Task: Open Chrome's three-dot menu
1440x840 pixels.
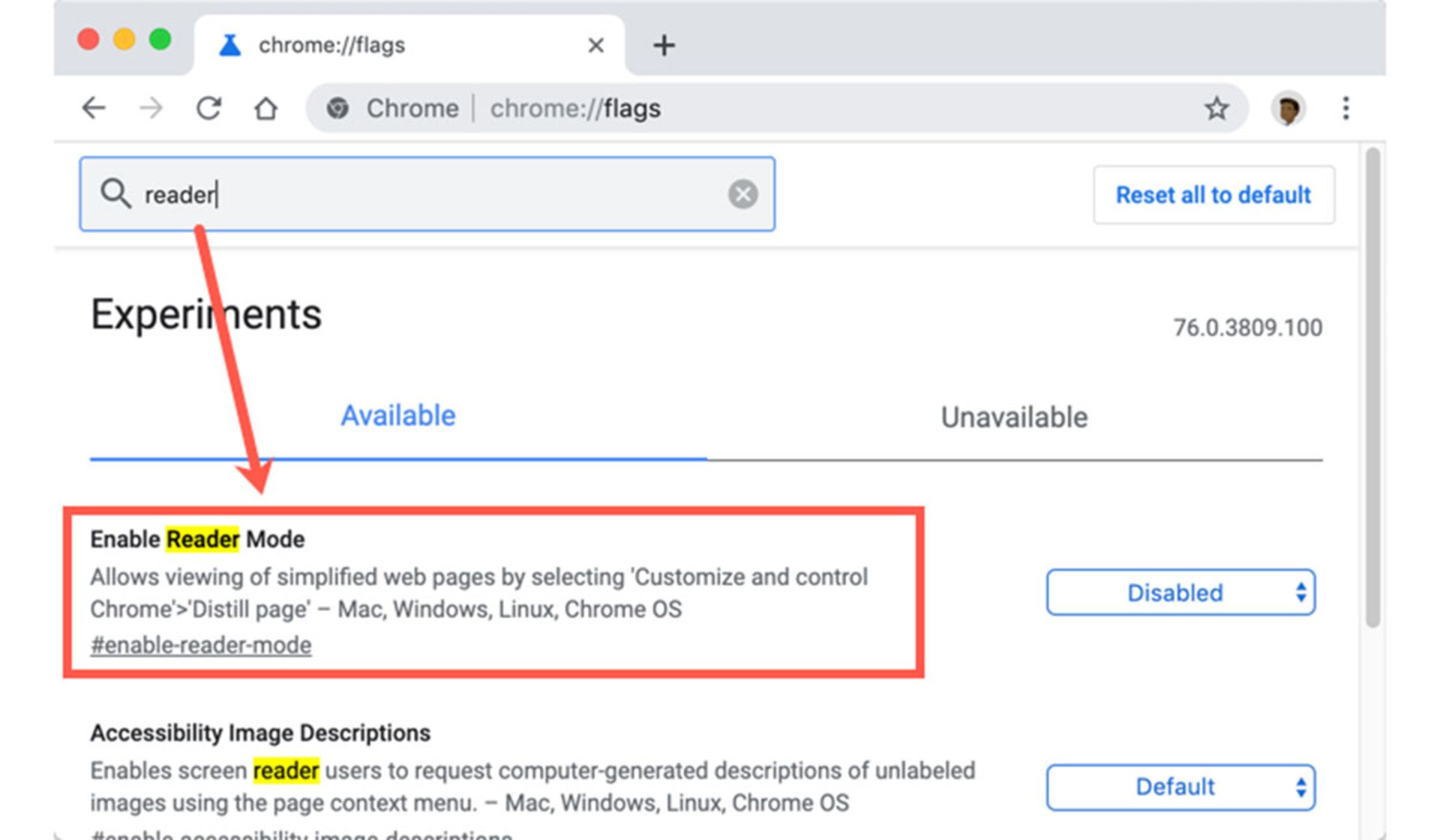Action: [1345, 108]
